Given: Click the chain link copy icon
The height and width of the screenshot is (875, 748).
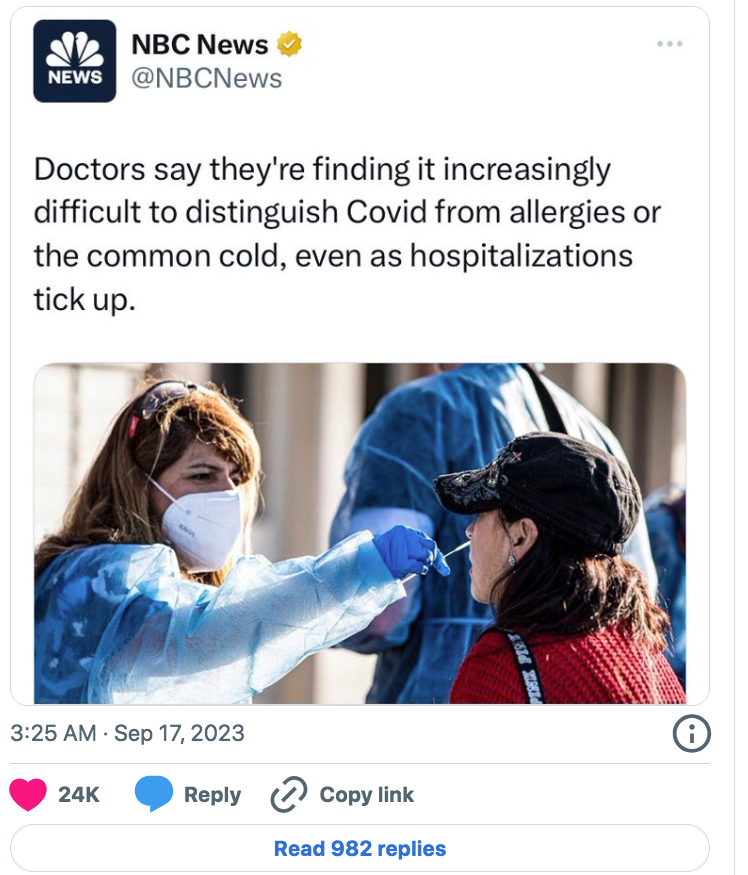Looking at the screenshot, I should click(289, 794).
